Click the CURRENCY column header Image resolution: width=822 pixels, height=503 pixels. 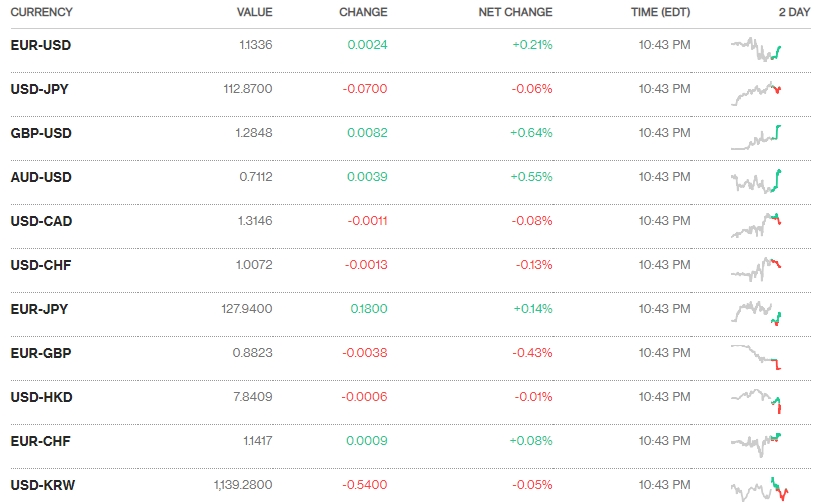point(42,12)
